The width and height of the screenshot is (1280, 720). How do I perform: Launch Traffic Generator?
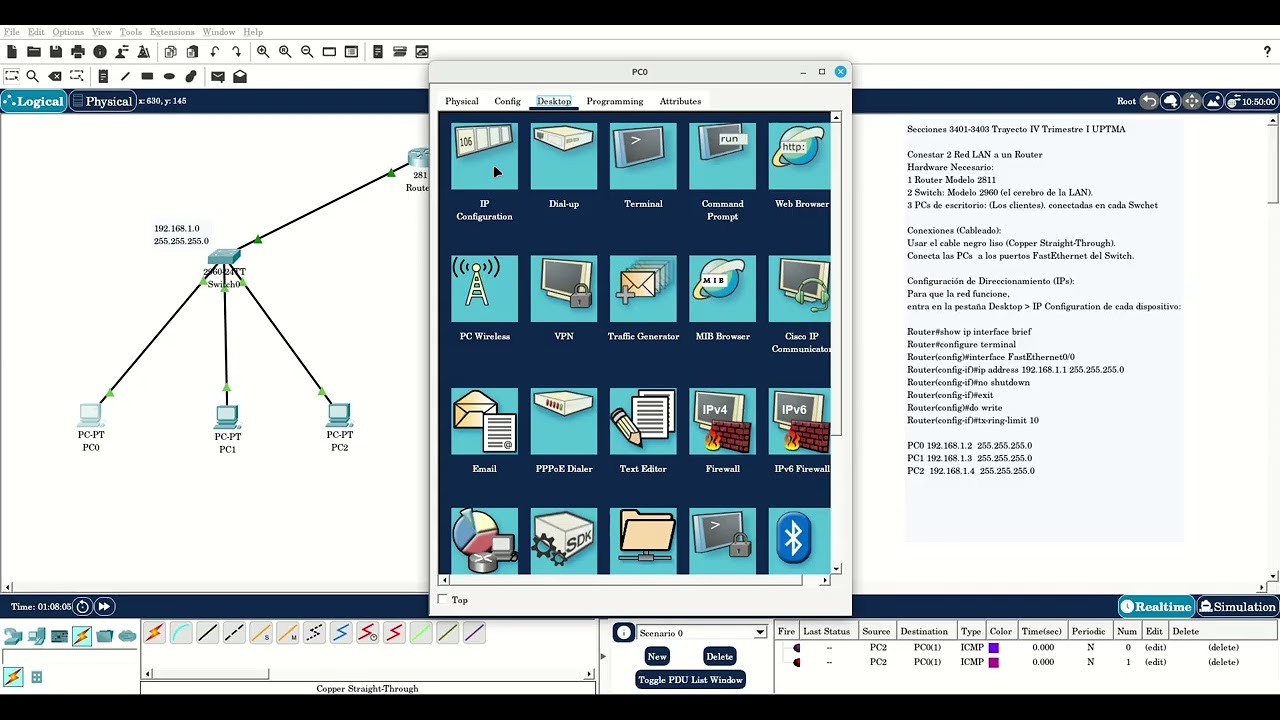pos(643,289)
